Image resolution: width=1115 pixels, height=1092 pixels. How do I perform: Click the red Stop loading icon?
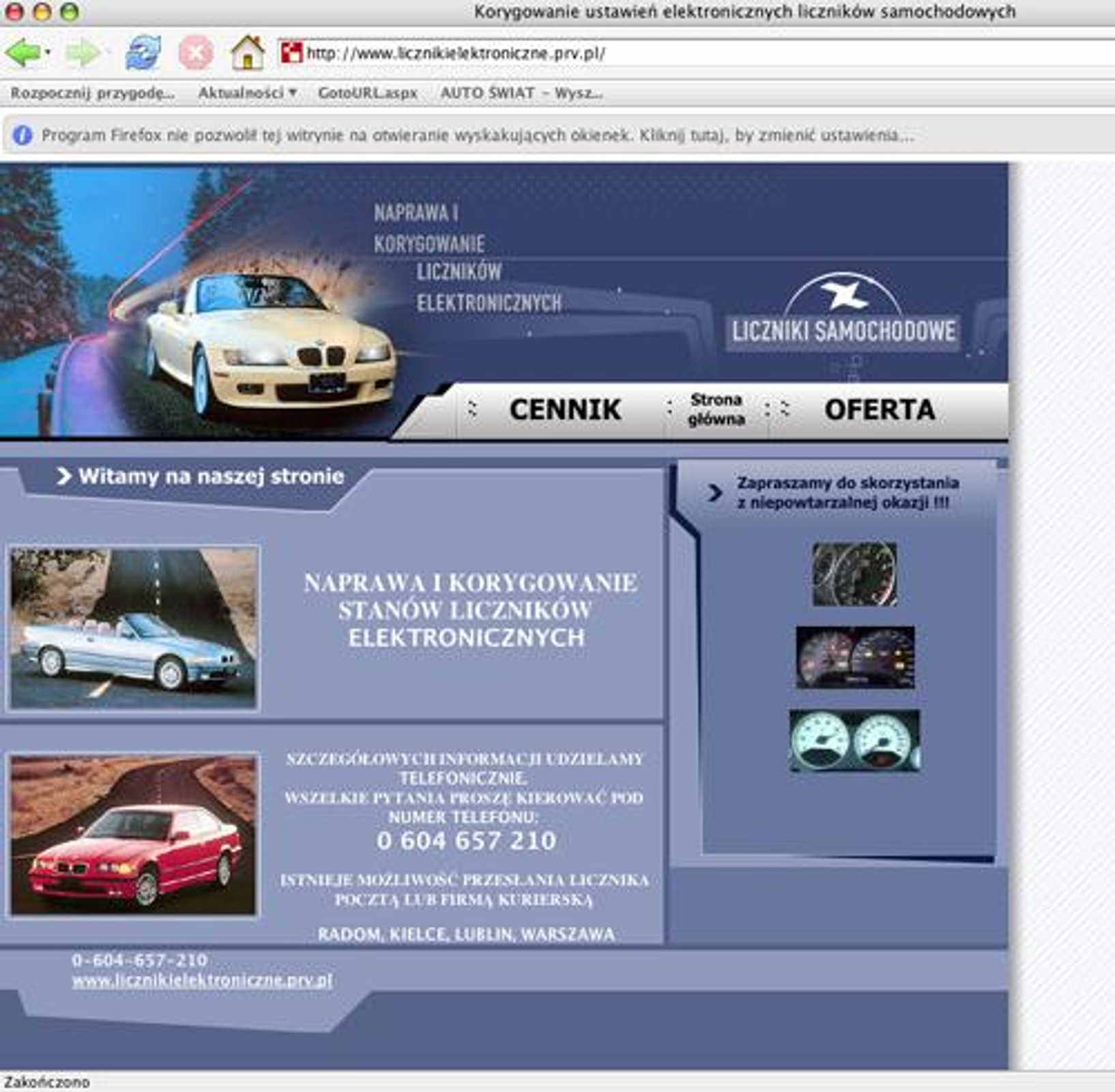click(196, 53)
